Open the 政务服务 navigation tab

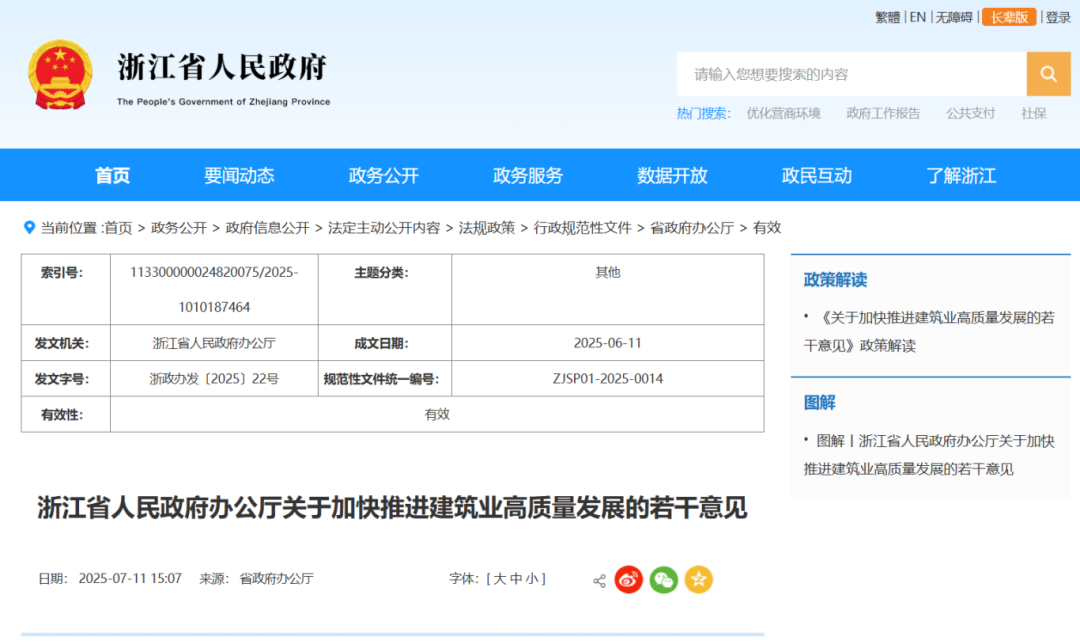(x=528, y=176)
